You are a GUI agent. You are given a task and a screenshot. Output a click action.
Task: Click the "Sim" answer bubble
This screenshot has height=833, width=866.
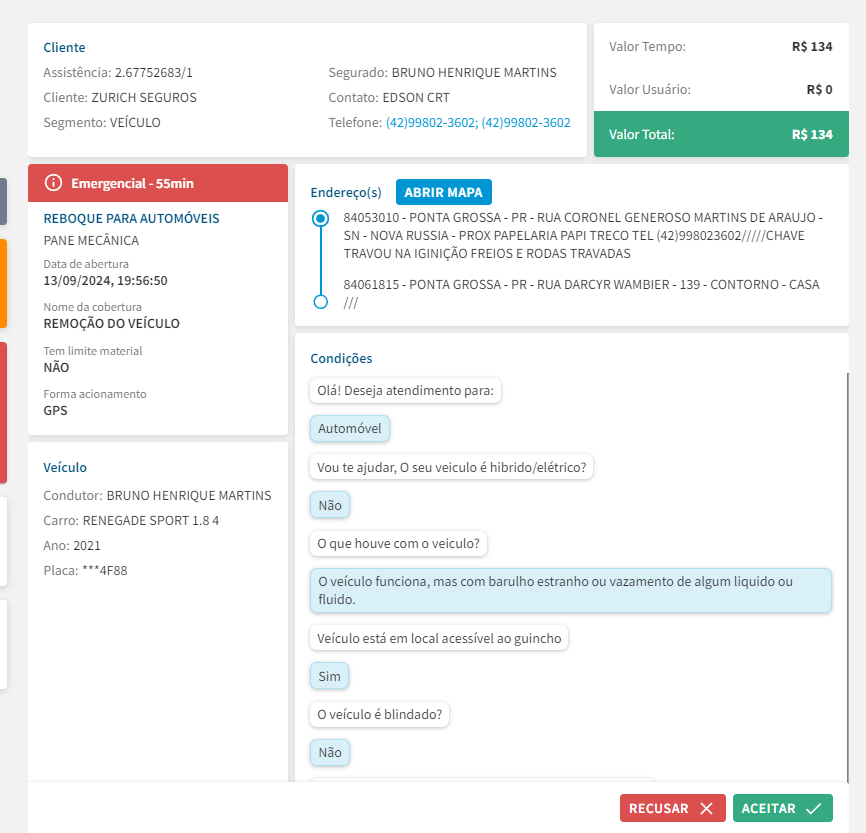pos(329,677)
